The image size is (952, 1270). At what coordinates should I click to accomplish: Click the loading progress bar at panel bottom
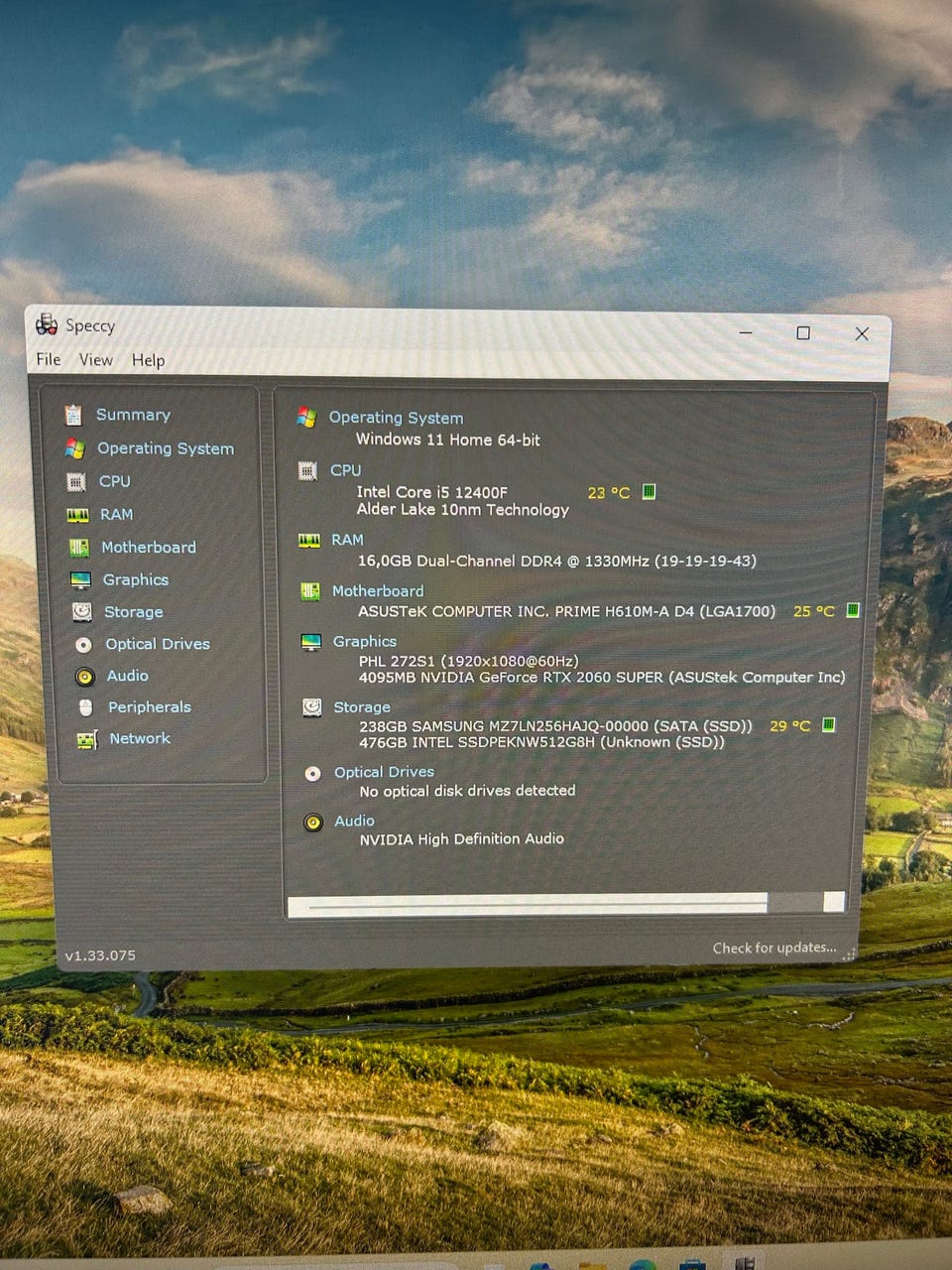point(566,904)
